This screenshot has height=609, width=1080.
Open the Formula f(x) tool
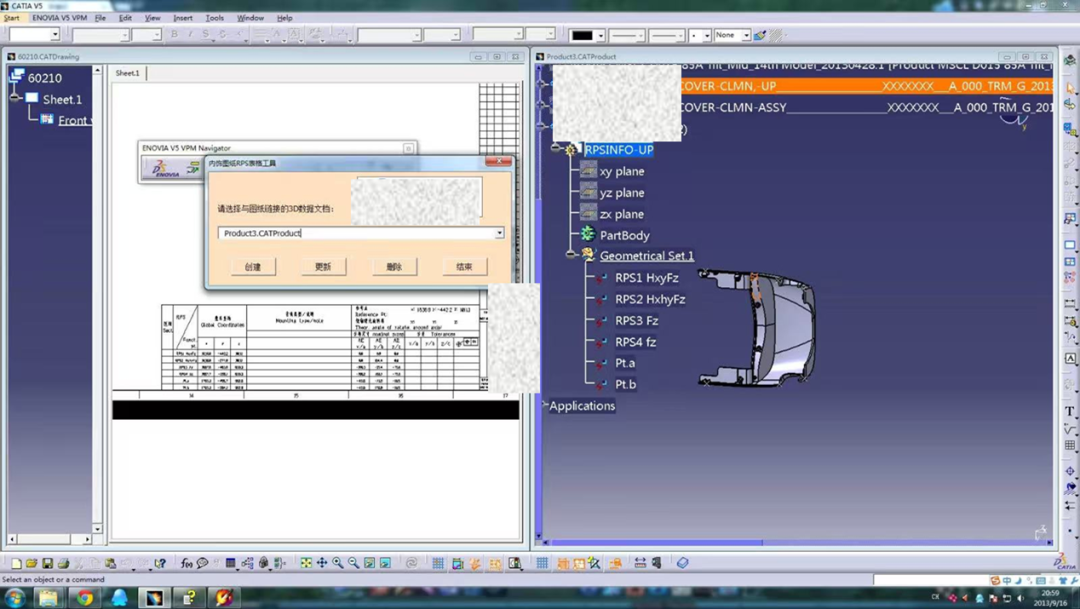pyautogui.click(x=186, y=564)
